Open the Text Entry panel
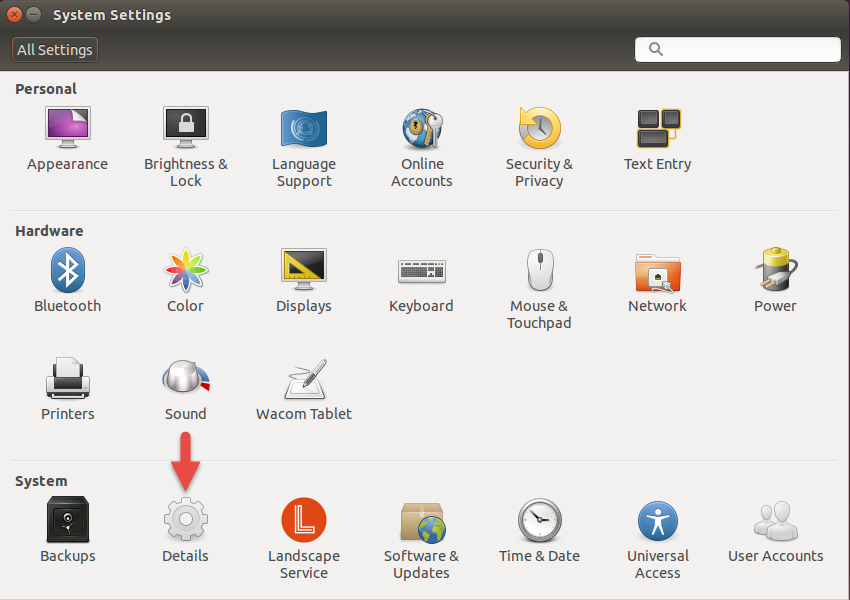Viewport: 850px width, 600px height. click(x=657, y=128)
